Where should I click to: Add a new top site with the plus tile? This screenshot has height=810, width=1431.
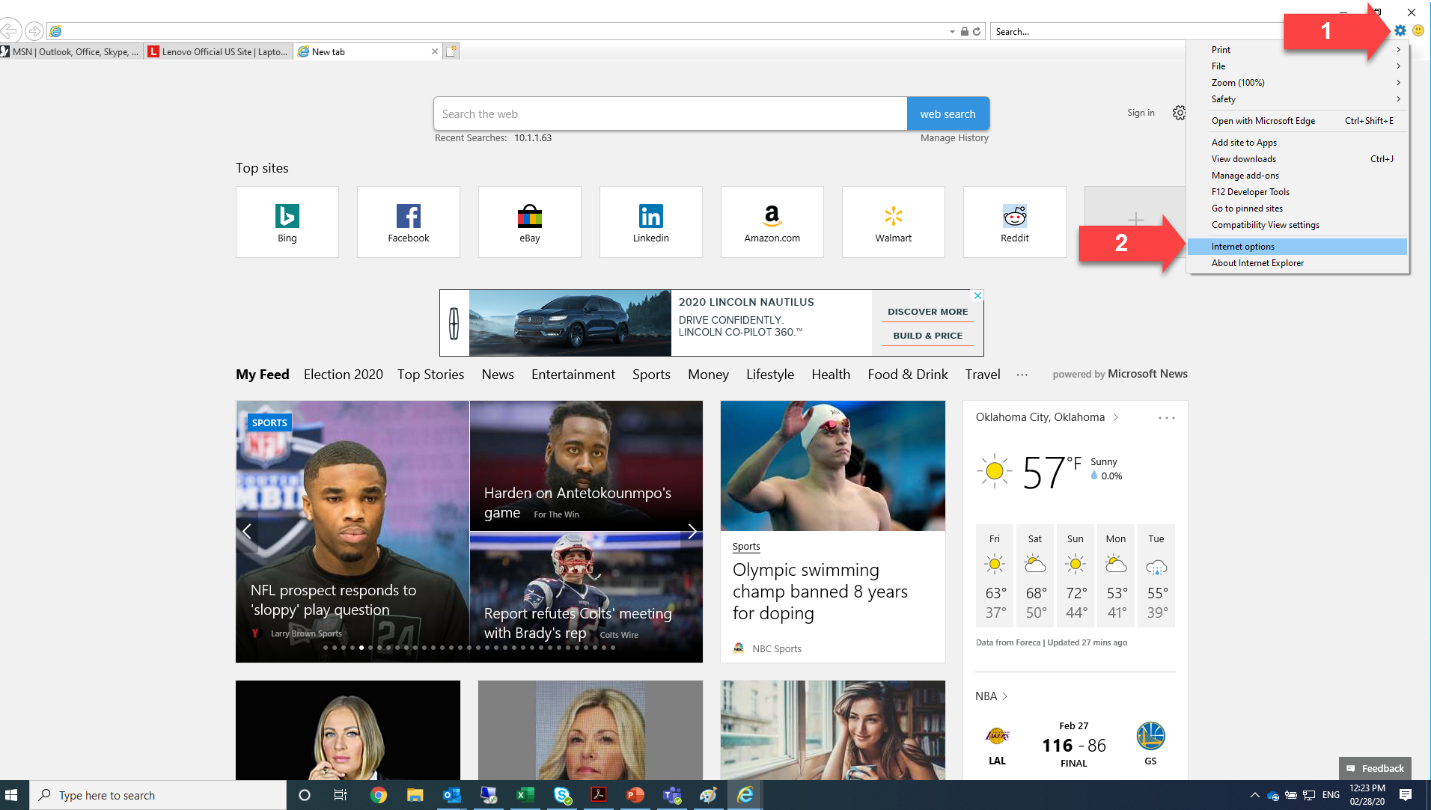point(1135,218)
